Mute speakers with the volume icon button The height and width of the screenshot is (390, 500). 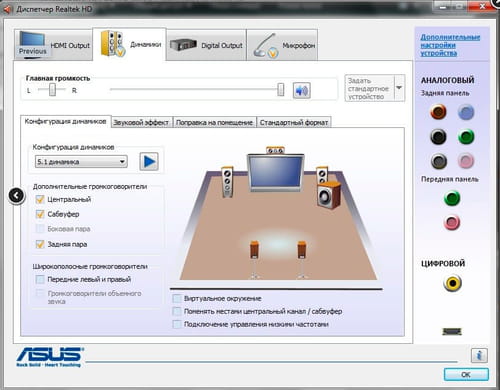[302, 90]
